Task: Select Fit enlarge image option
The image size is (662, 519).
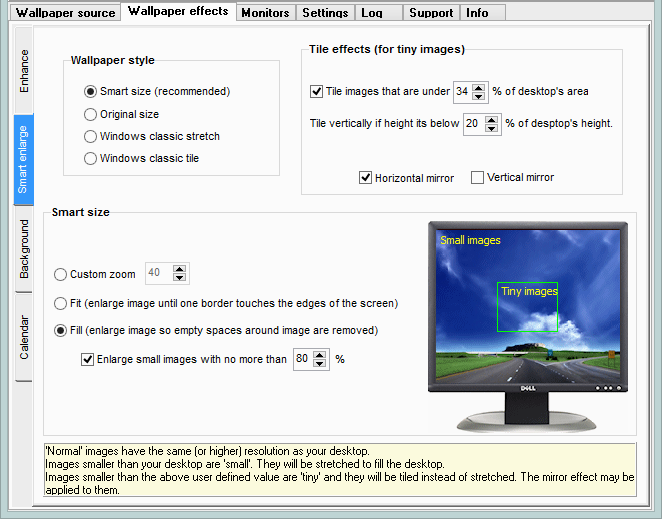Action: coord(61,303)
